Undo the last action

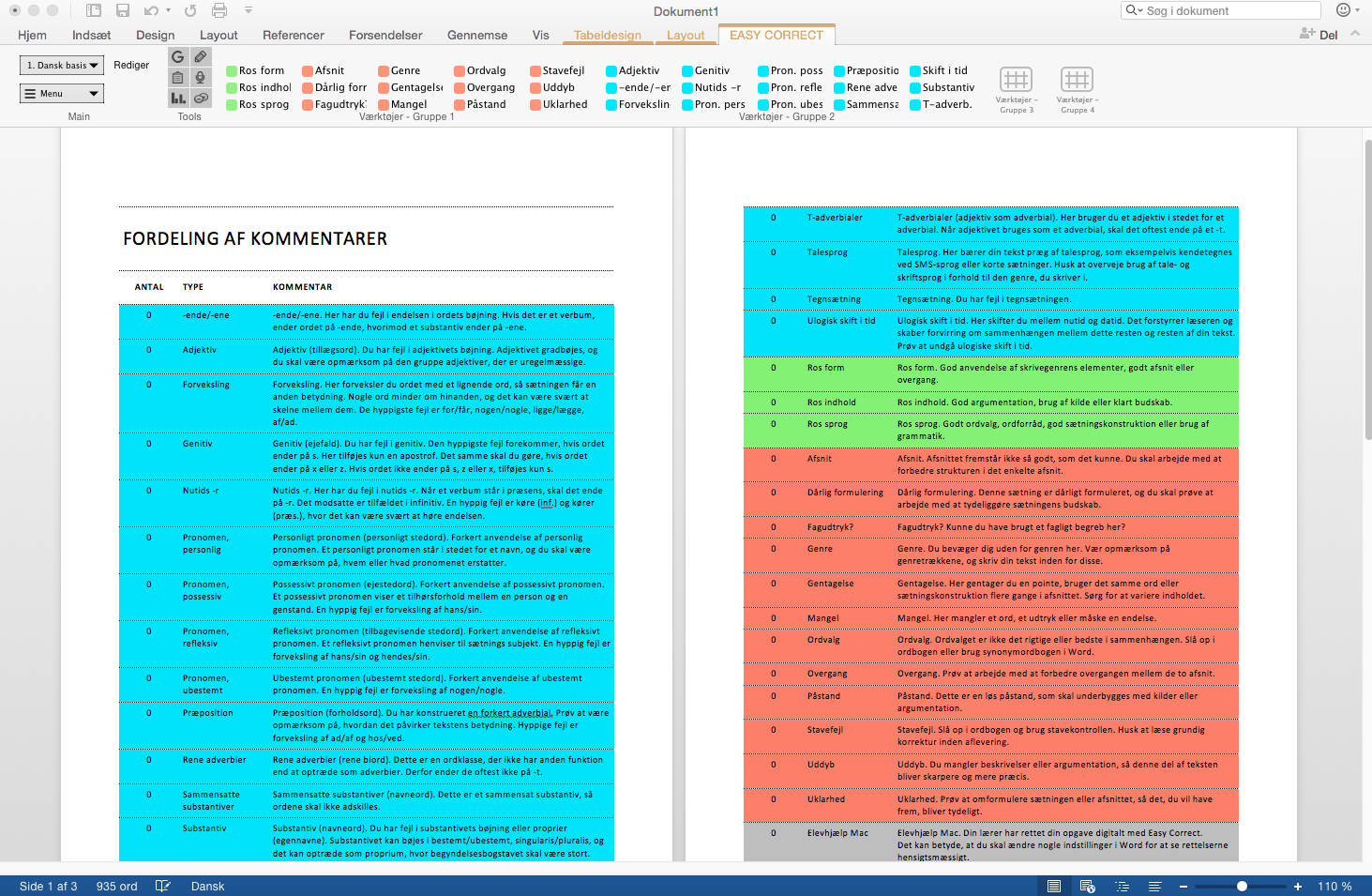[x=151, y=10]
